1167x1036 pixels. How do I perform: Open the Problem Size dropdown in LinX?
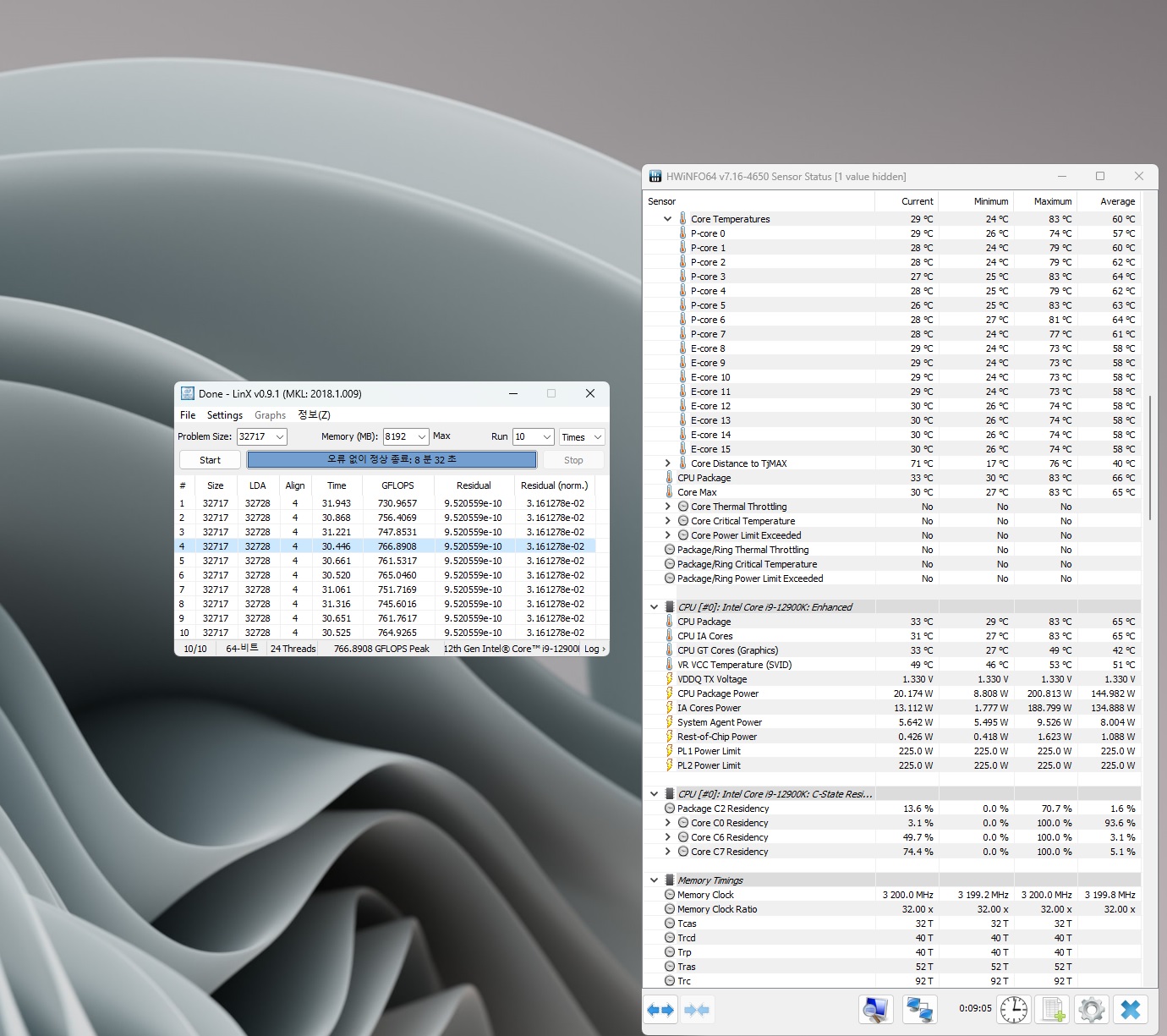pyautogui.click(x=279, y=437)
